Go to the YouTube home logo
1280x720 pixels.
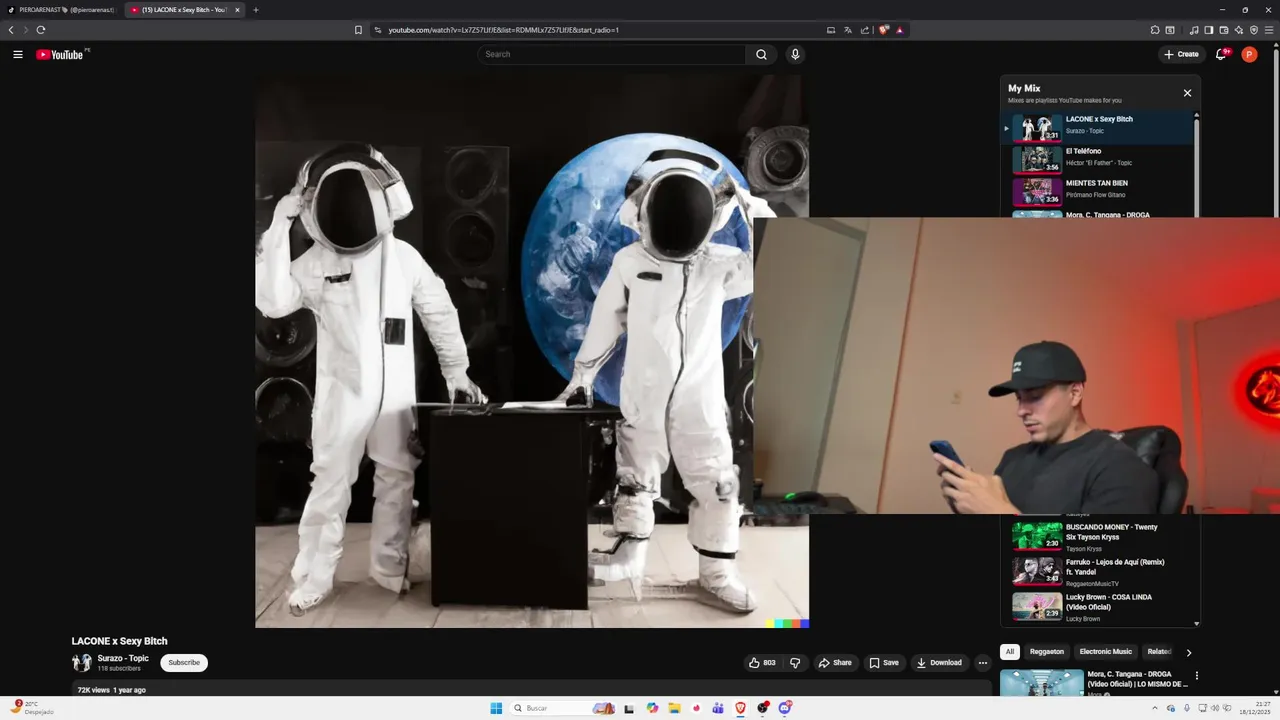pyautogui.click(x=60, y=54)
